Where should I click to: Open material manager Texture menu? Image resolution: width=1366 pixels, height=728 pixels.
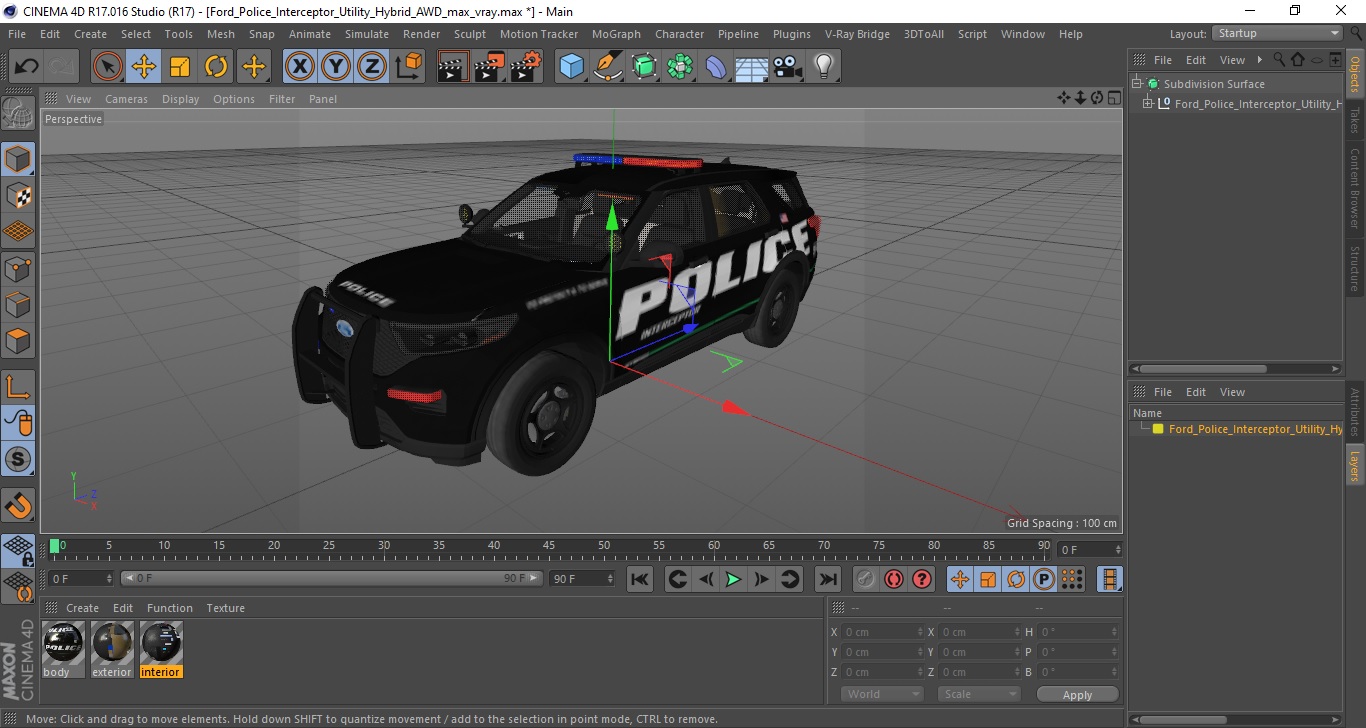225,608
